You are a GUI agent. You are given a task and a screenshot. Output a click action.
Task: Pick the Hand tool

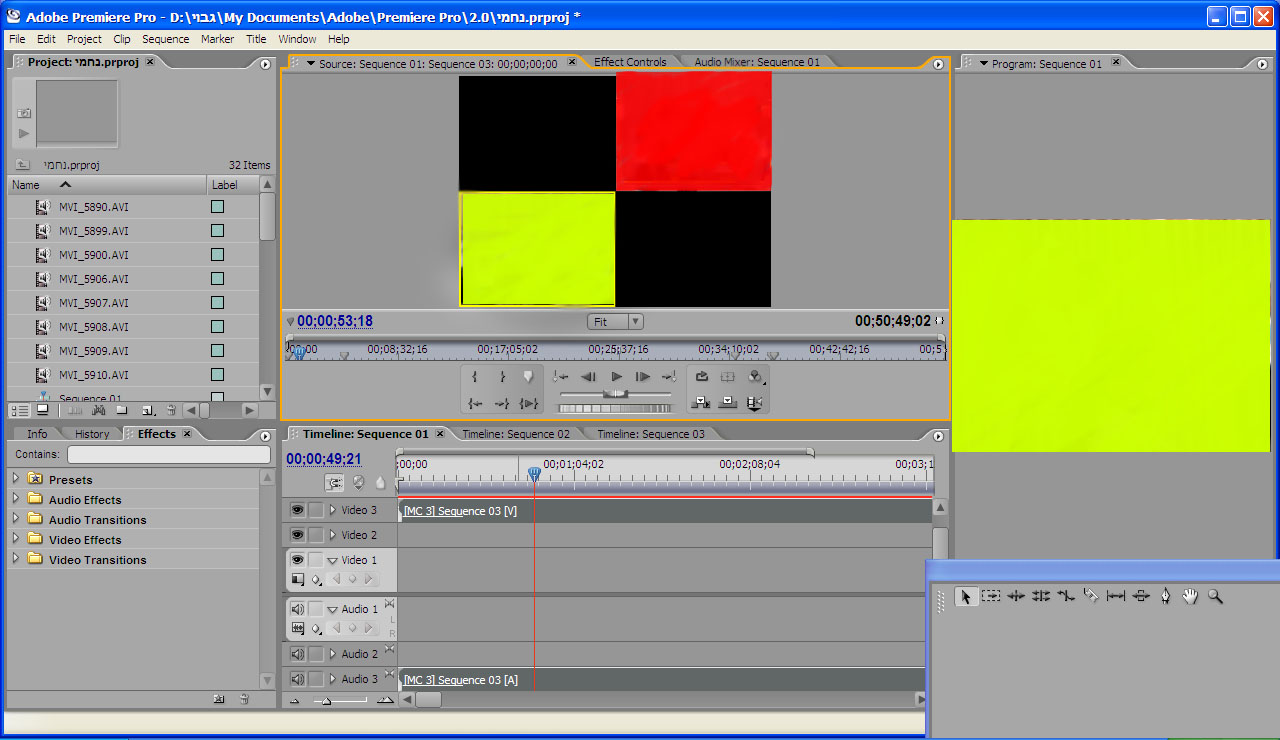[1190, 596]
